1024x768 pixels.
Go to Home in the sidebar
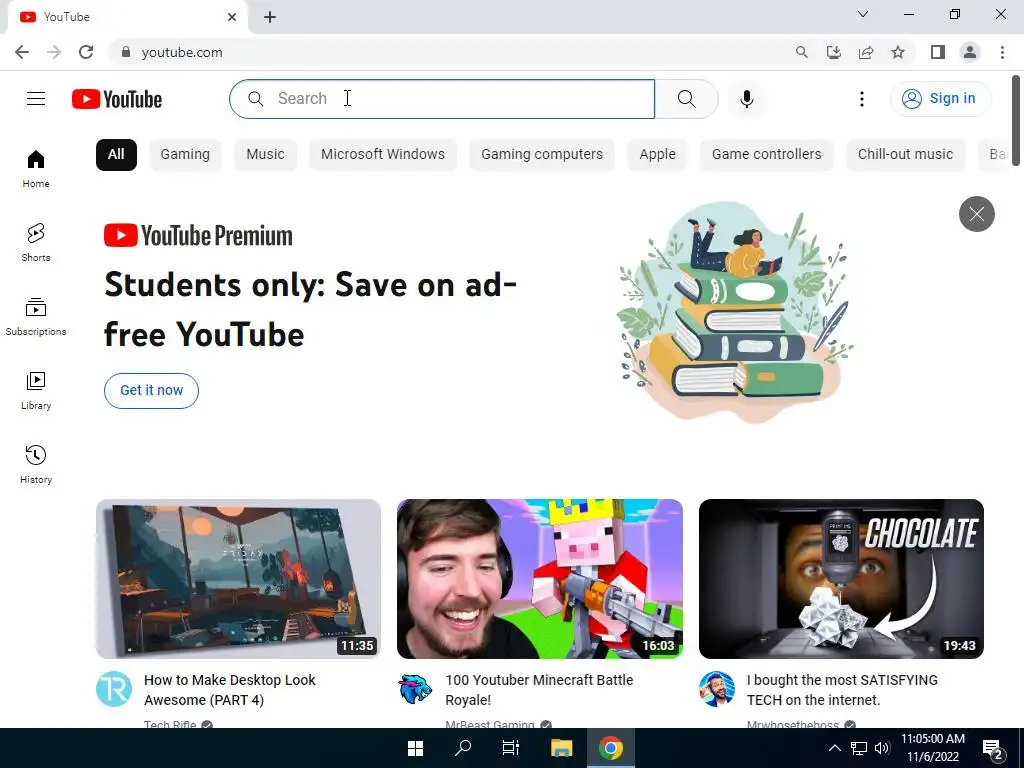click(36, 169)
